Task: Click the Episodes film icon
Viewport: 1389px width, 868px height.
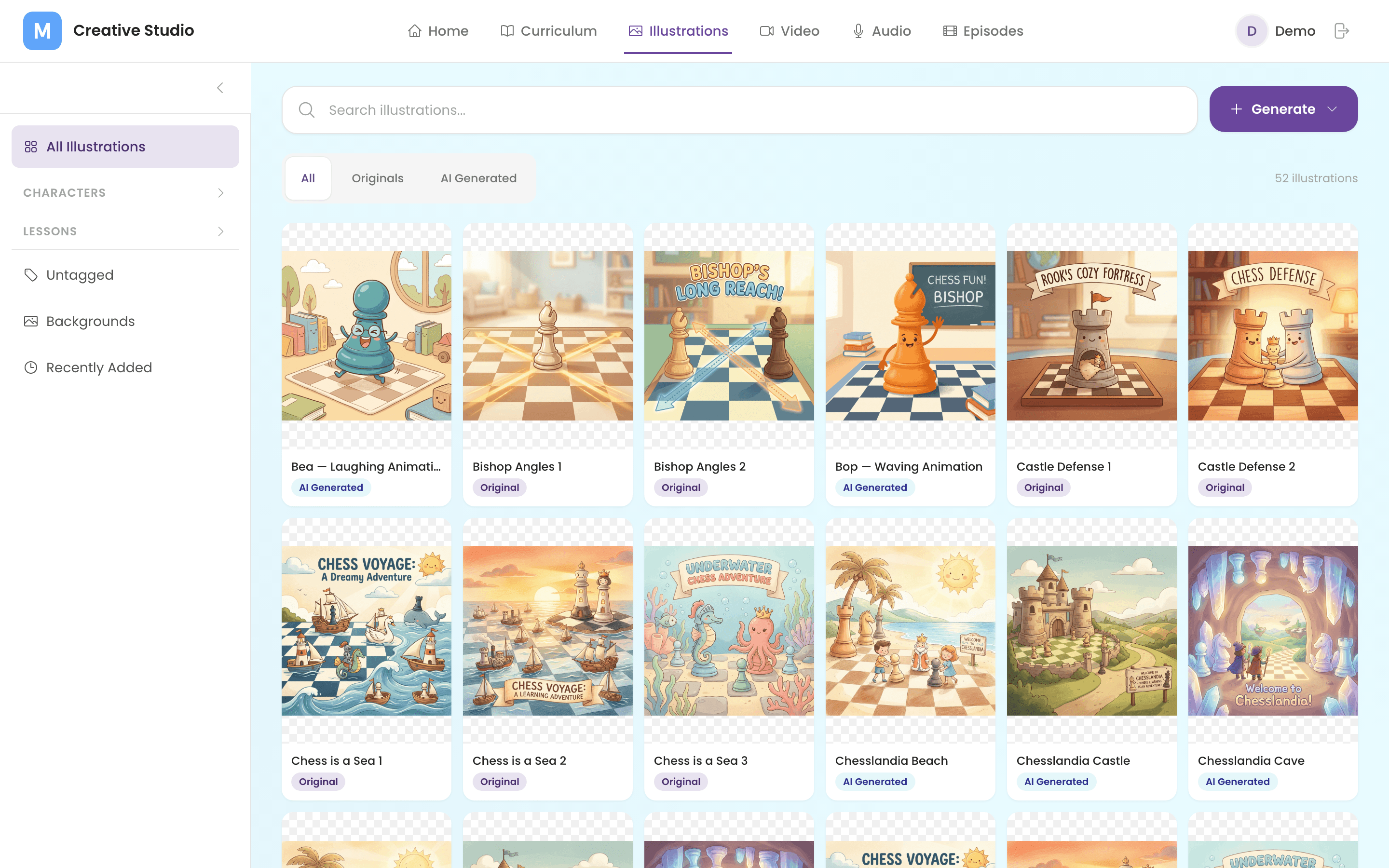Action: 950,31
